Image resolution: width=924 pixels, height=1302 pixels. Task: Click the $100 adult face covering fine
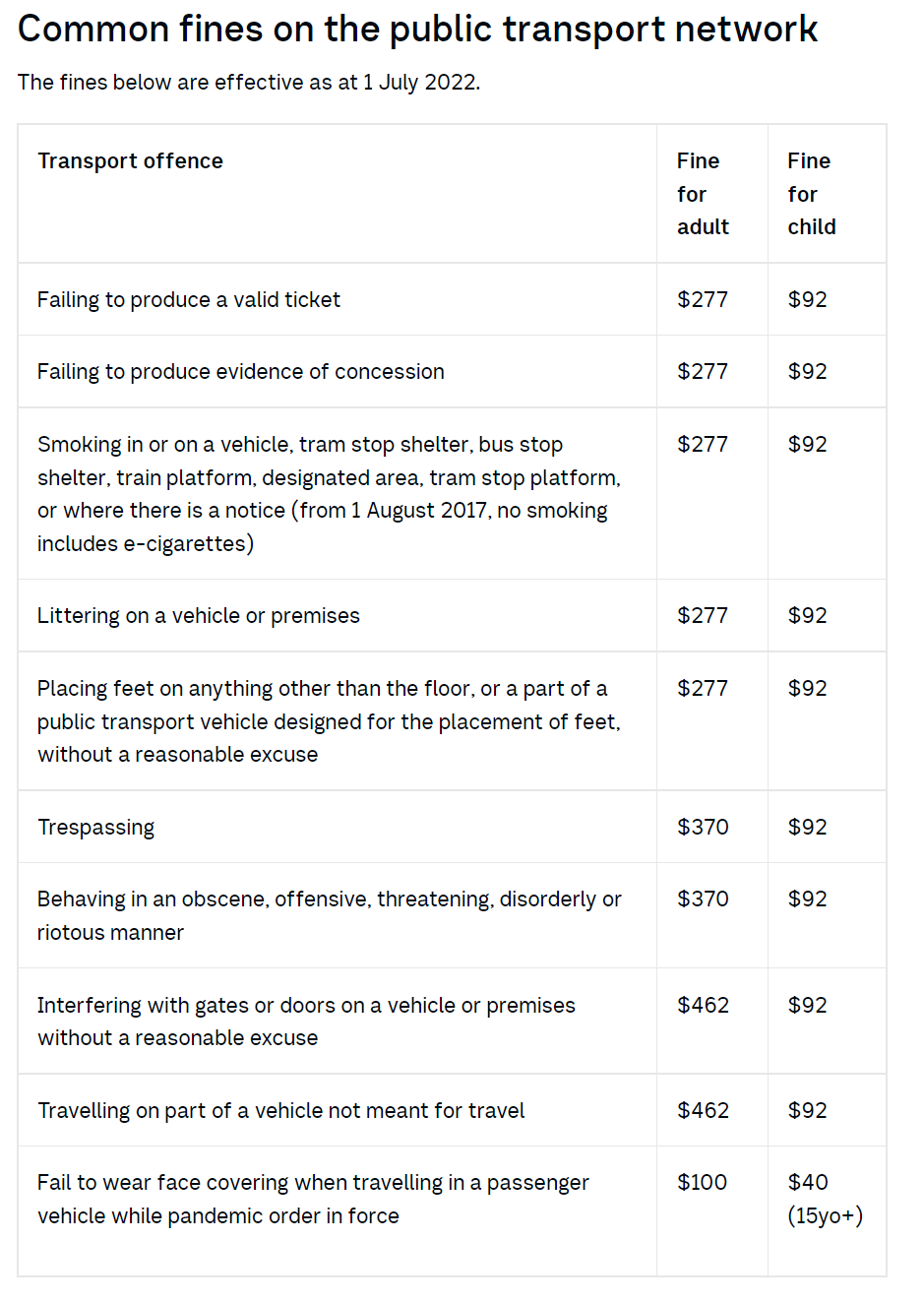tap(702, 1182)
